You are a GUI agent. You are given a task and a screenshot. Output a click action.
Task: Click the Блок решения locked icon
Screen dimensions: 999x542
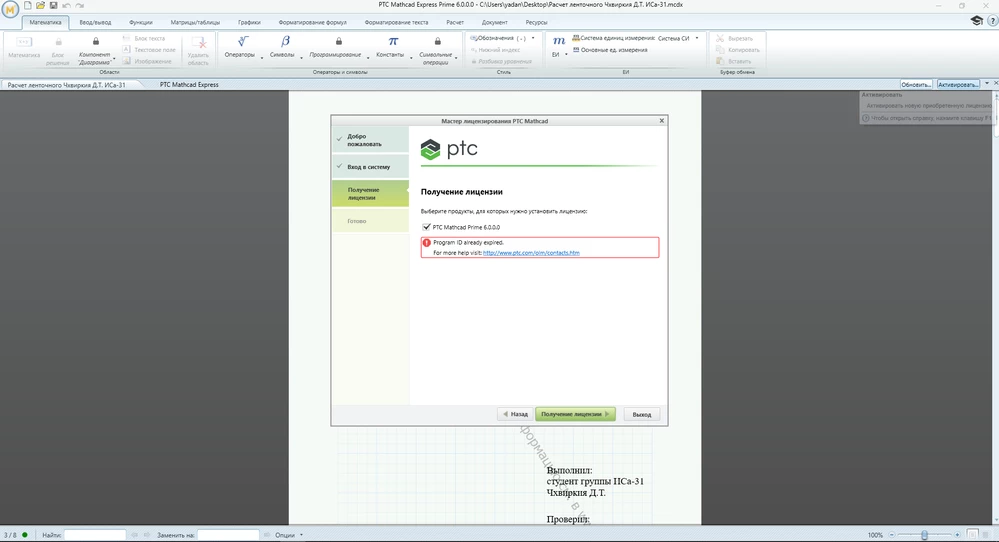(58, 42)
